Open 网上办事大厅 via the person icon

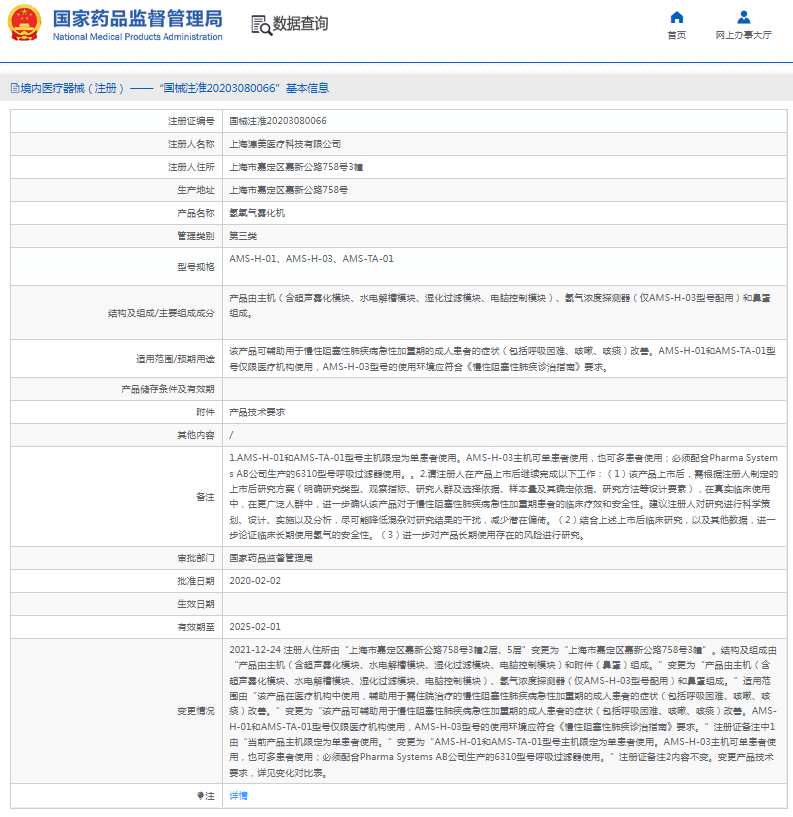point(743,17)
